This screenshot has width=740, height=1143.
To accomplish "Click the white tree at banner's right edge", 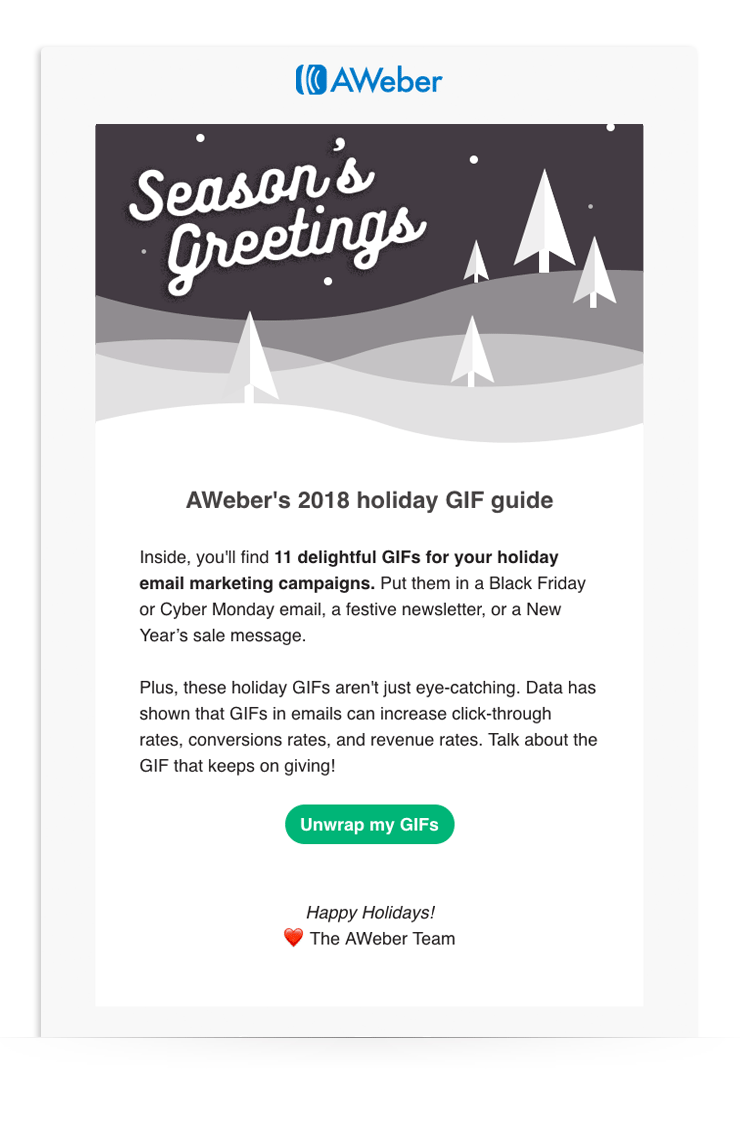I will (x=594, y=272).
